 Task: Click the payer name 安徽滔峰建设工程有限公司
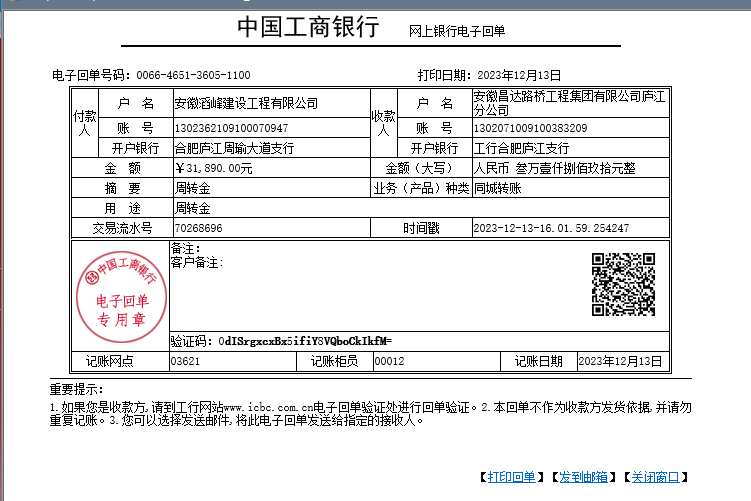(x=246, y=103)
